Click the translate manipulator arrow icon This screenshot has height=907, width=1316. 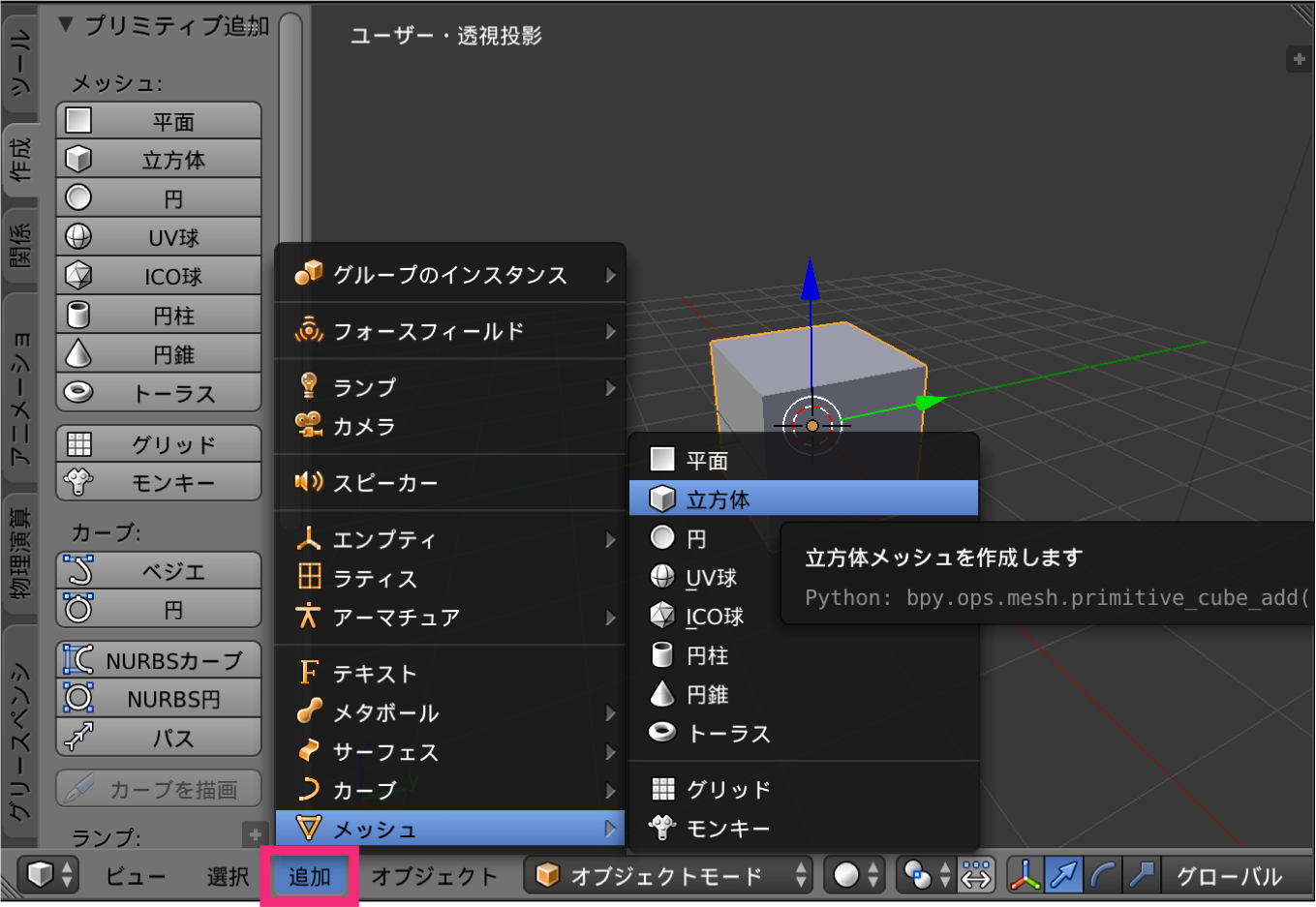(1064, 876)
